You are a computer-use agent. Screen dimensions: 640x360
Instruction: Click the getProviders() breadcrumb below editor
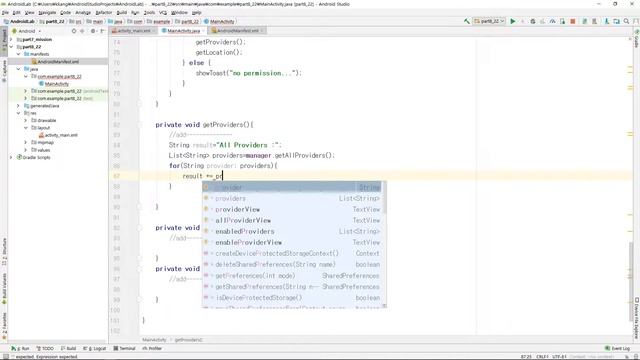click(189, 340)
